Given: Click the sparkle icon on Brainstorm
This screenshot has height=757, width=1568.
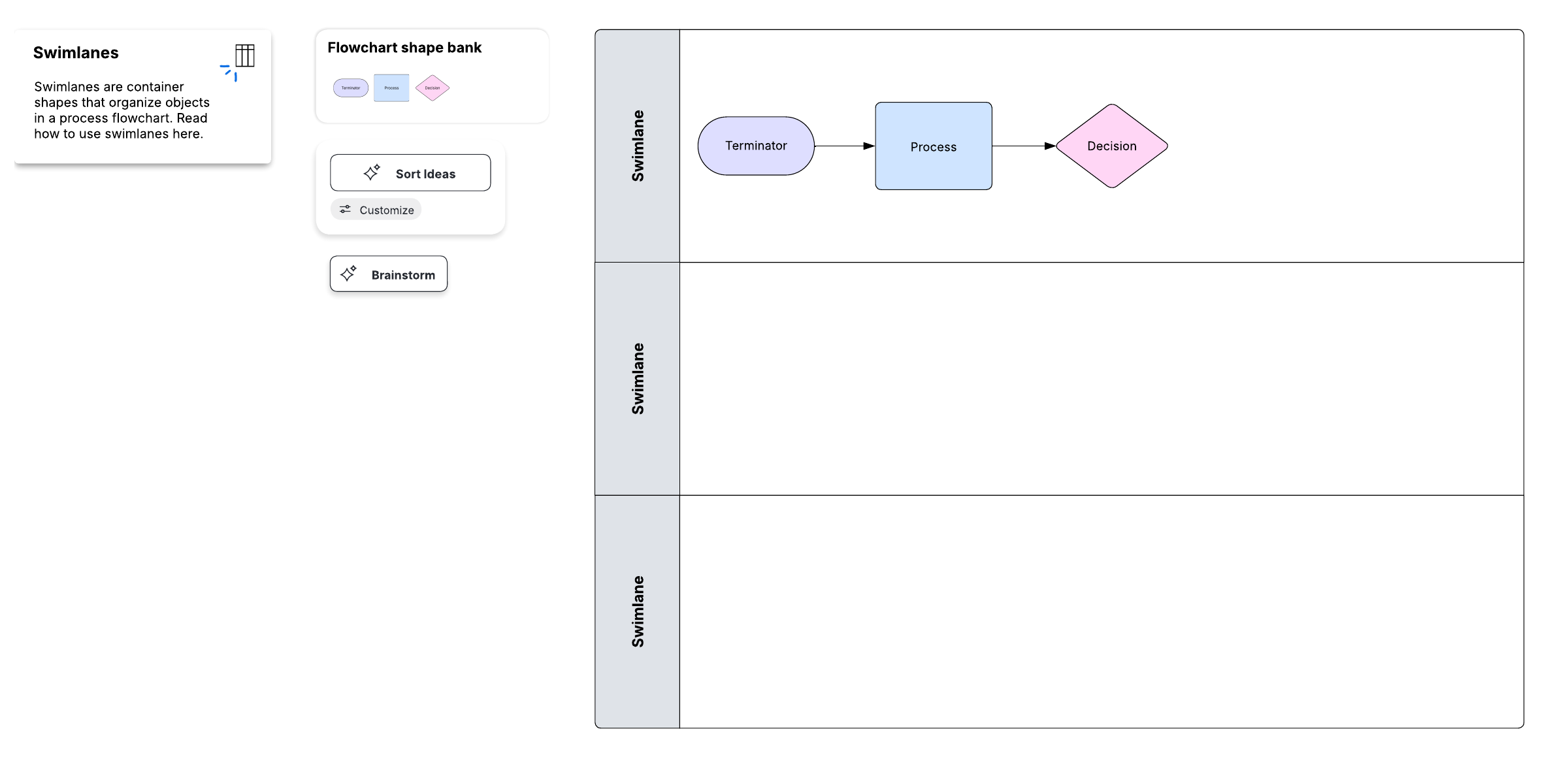Looking at the screenshot, I should click(x=348, y=274).
